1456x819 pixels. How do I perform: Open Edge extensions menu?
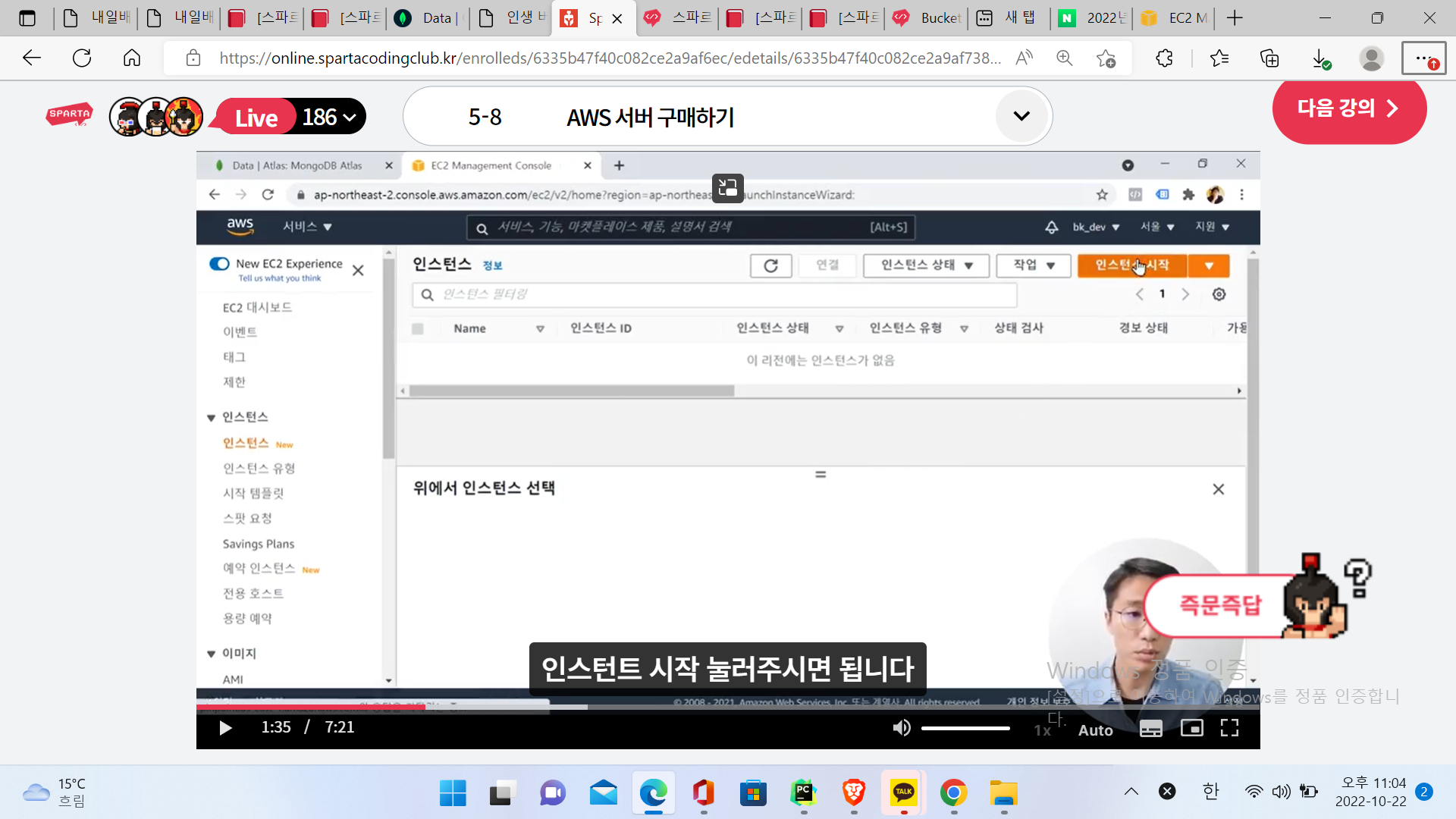[1164, 58]
